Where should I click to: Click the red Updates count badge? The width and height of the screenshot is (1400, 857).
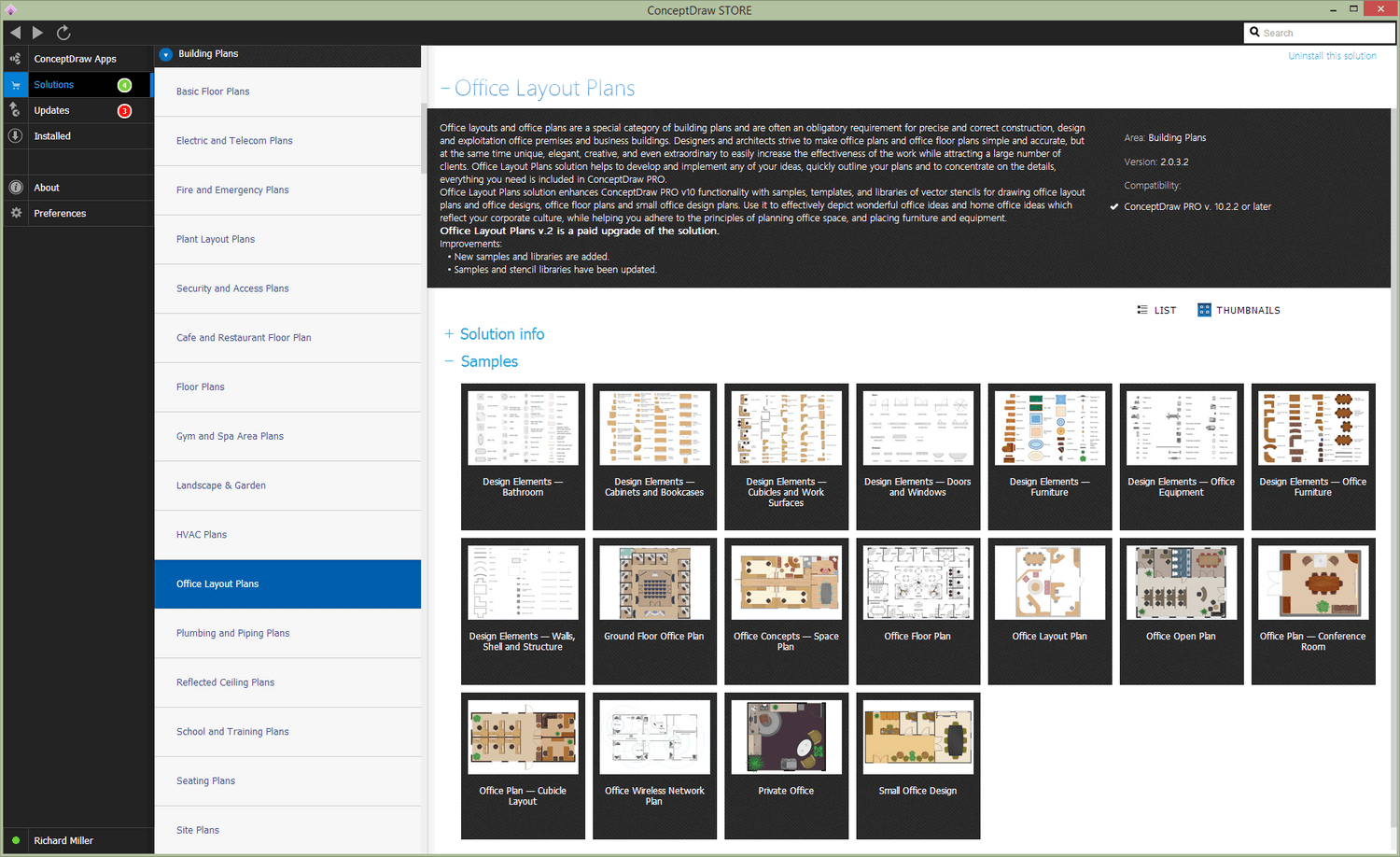124,111
